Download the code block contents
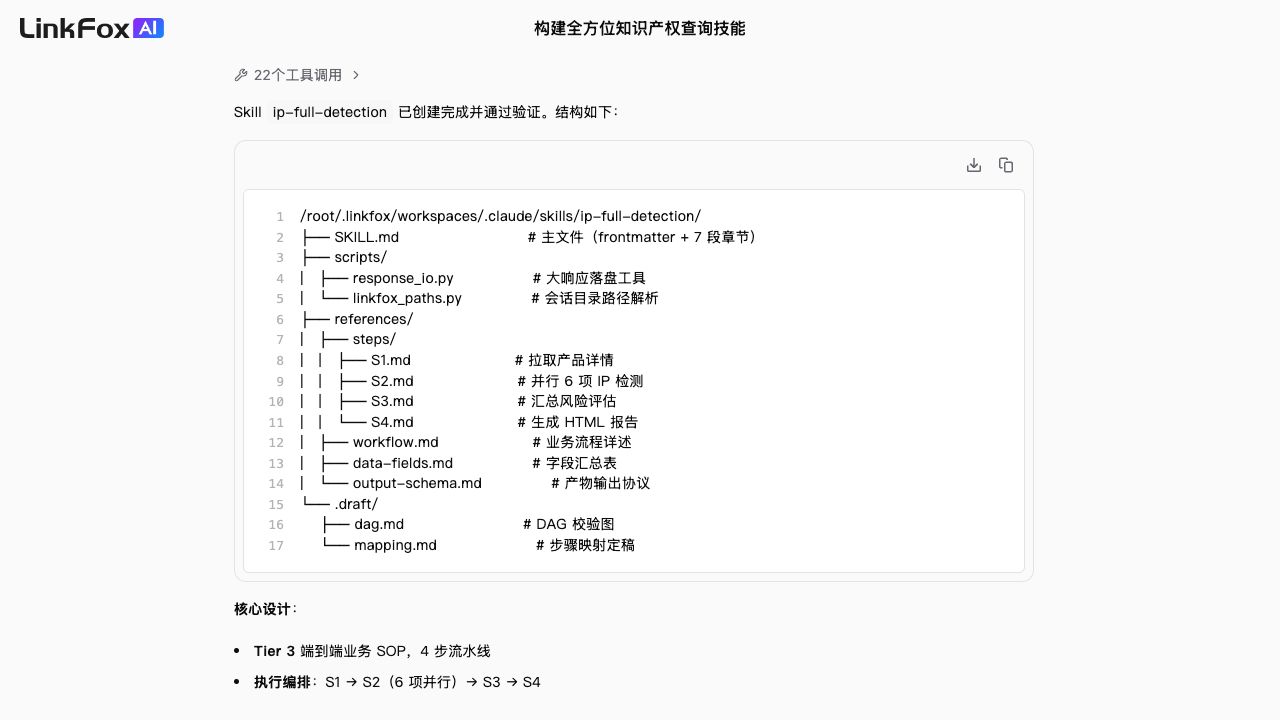 (x=974, y=165)
